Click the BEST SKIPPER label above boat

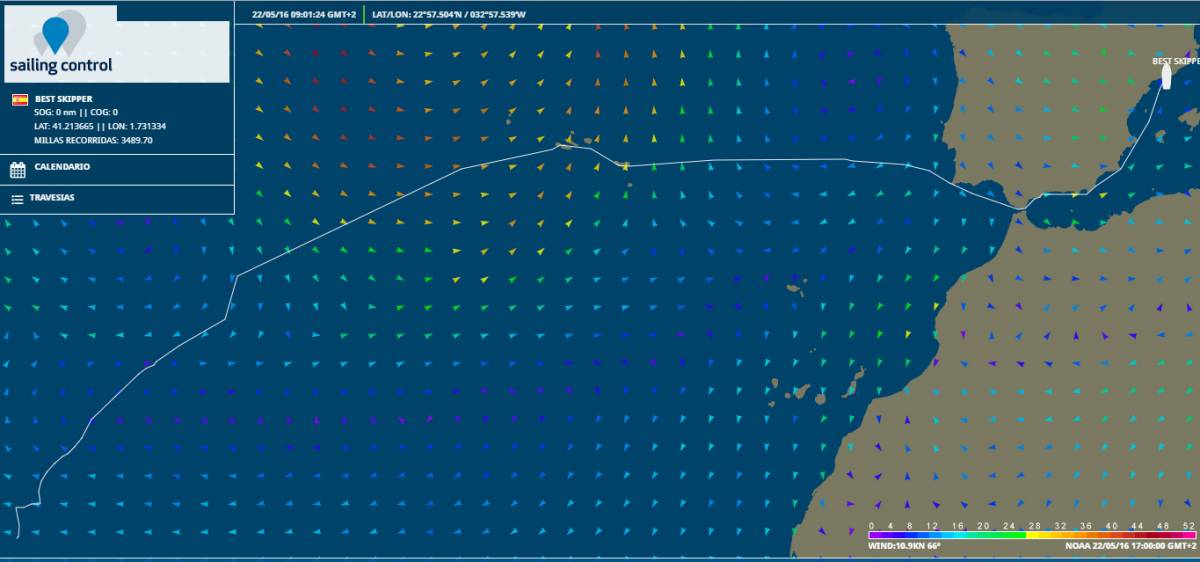pos(1175,61)
